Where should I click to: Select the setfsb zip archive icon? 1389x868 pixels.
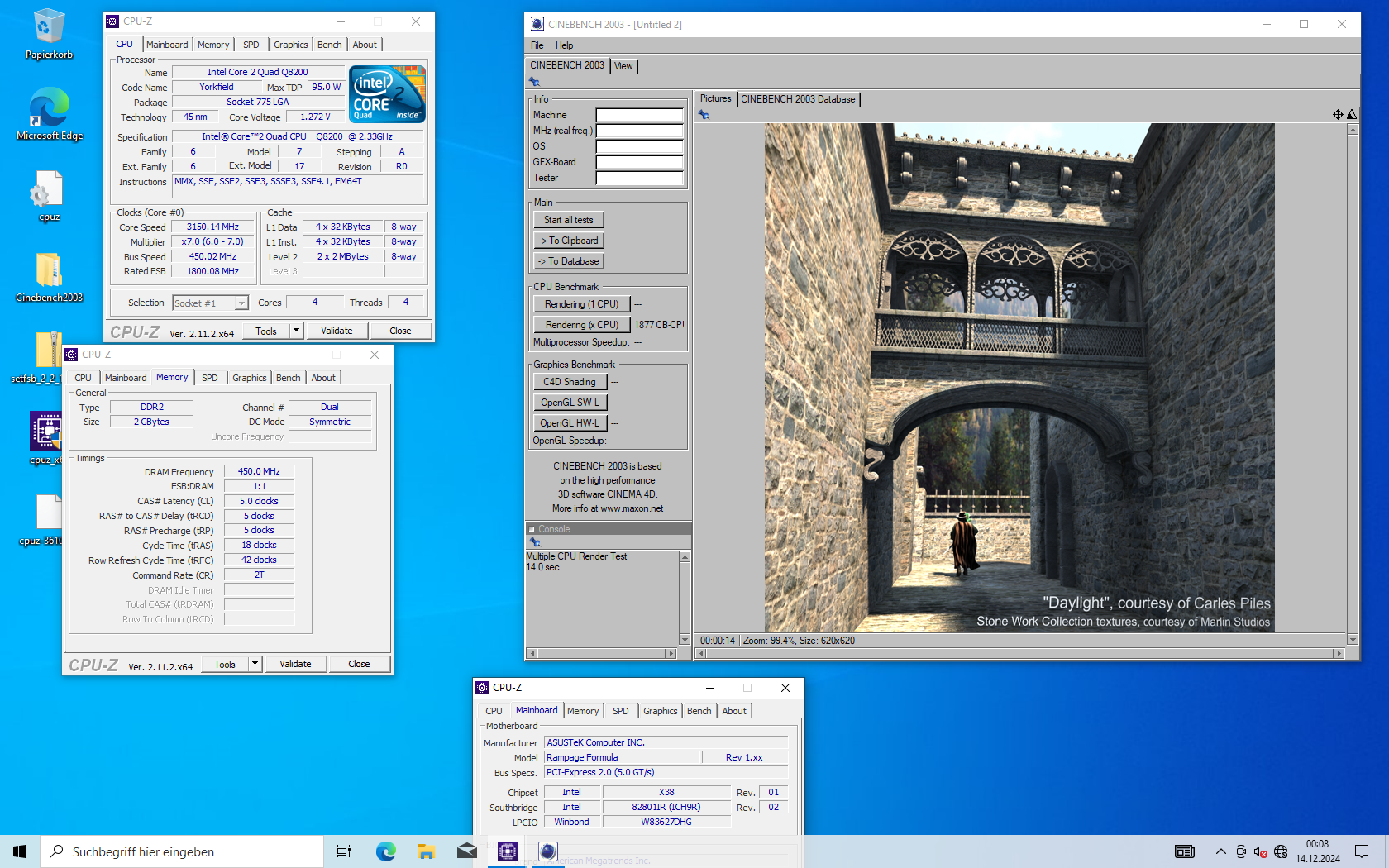point(49,357)
